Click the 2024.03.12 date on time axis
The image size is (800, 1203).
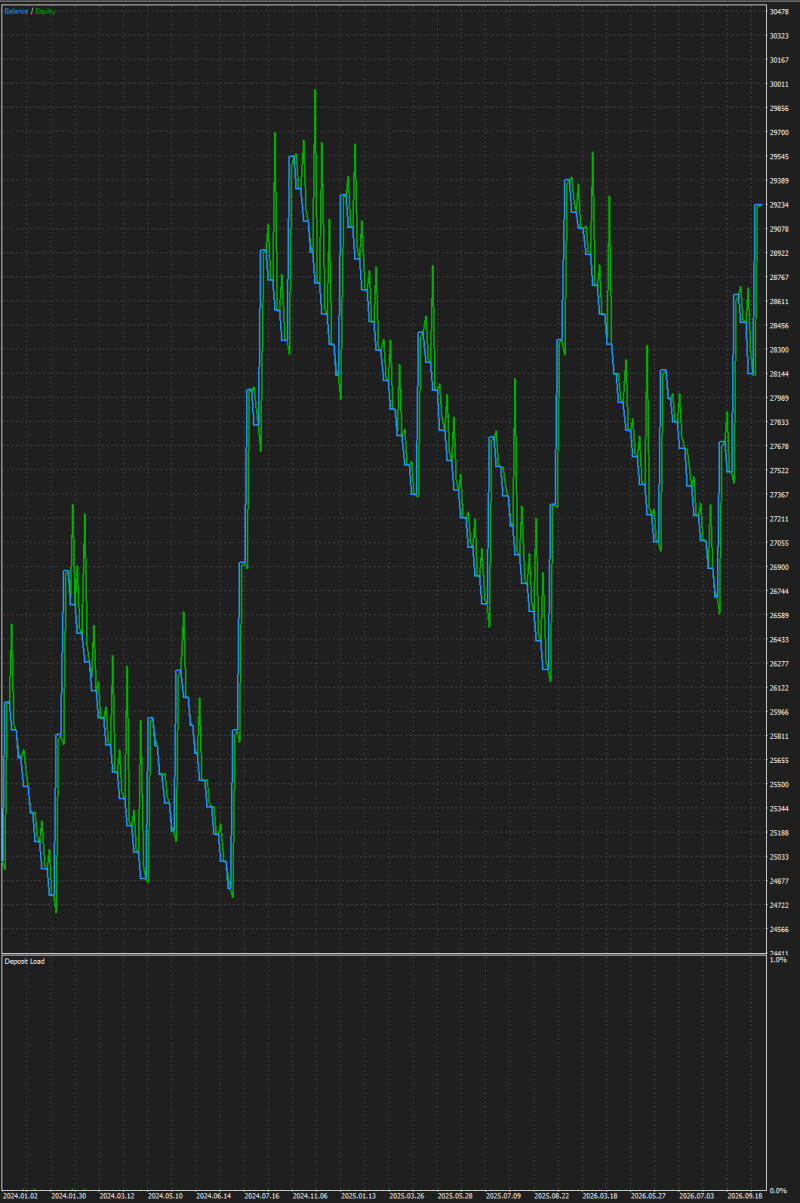pos(117,1196)
